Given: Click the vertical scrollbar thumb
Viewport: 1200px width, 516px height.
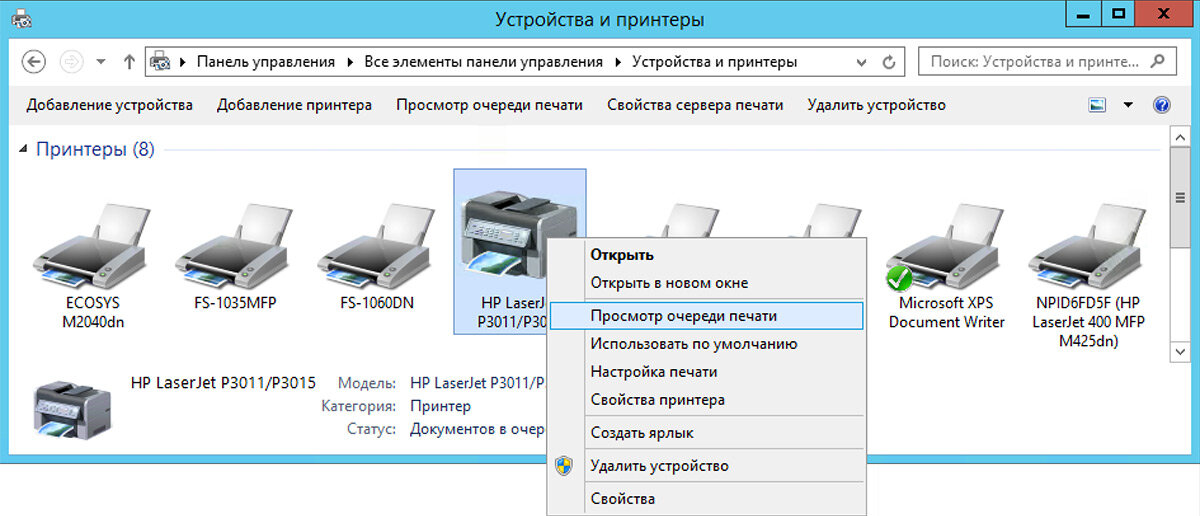Looking at the screenshot, I should [1179, 198].
